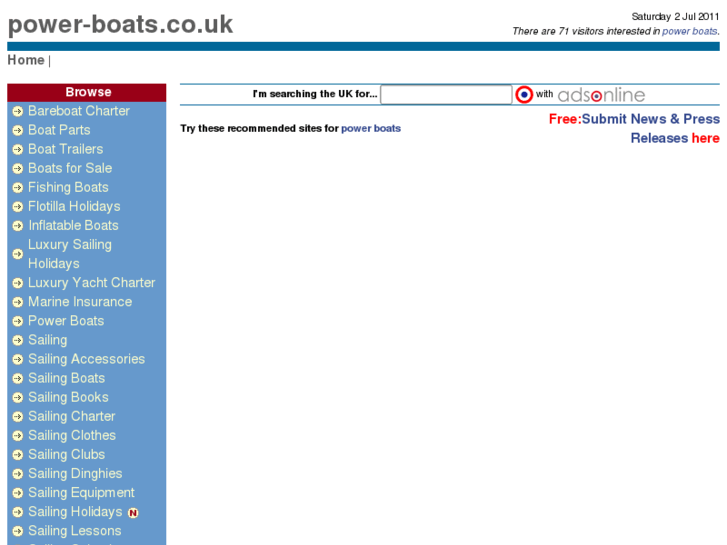Open the Flotilla Holidays category
Viewport: 727px width, 545px height.
click(74, 206)
